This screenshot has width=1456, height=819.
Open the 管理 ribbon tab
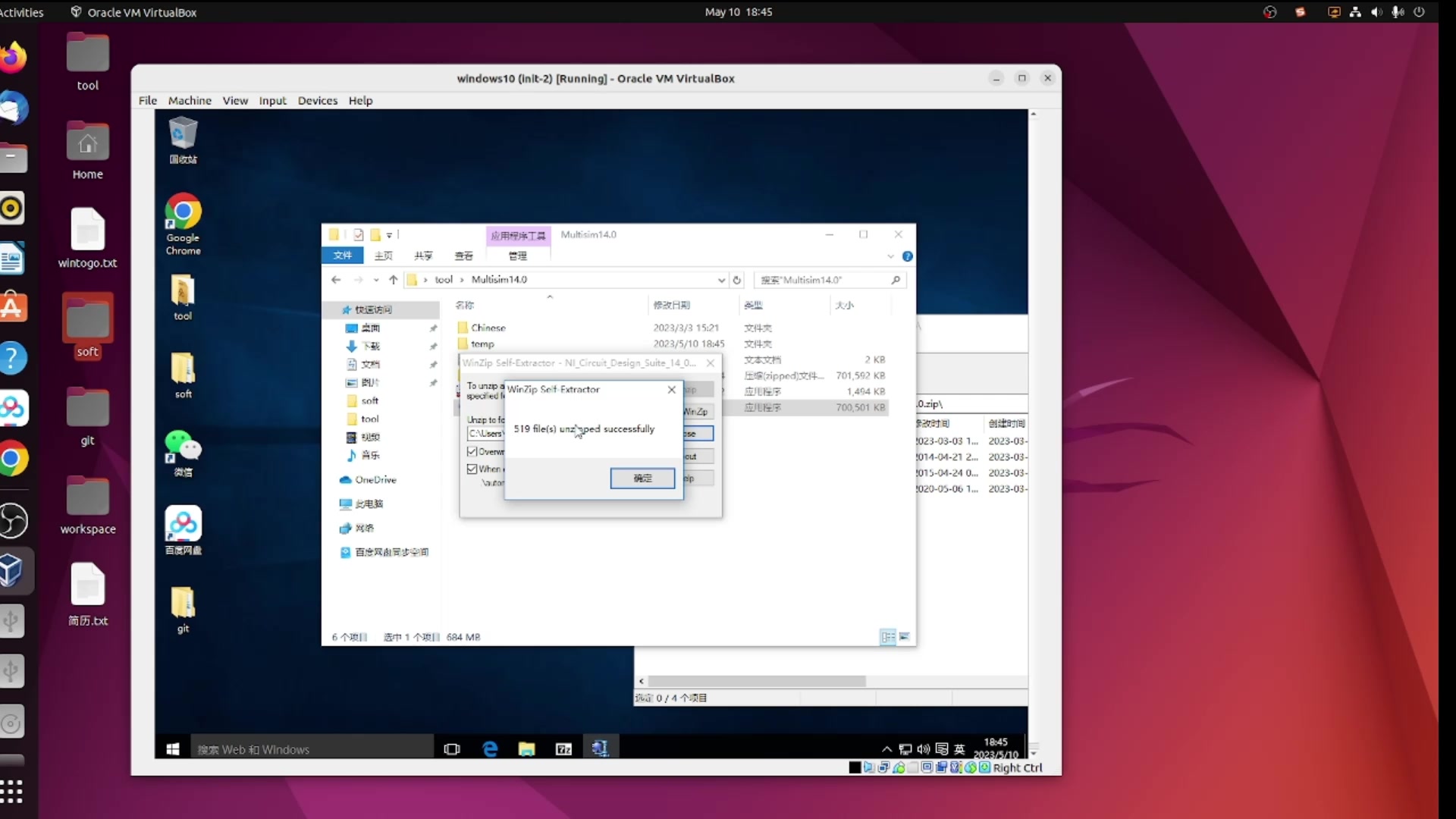[518, 256]
